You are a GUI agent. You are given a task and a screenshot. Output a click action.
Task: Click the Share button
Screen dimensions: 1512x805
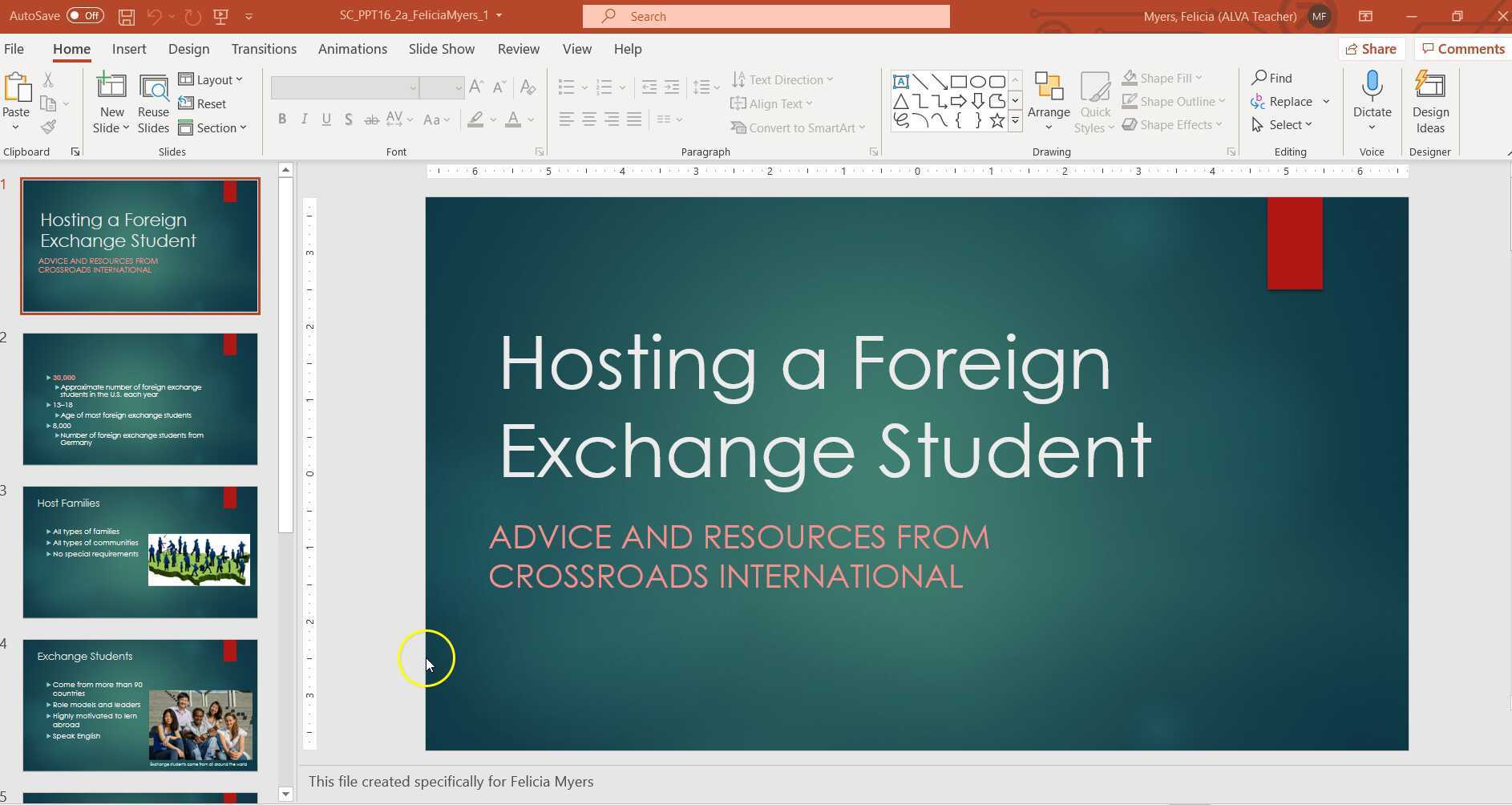(x=1373, y=48)
